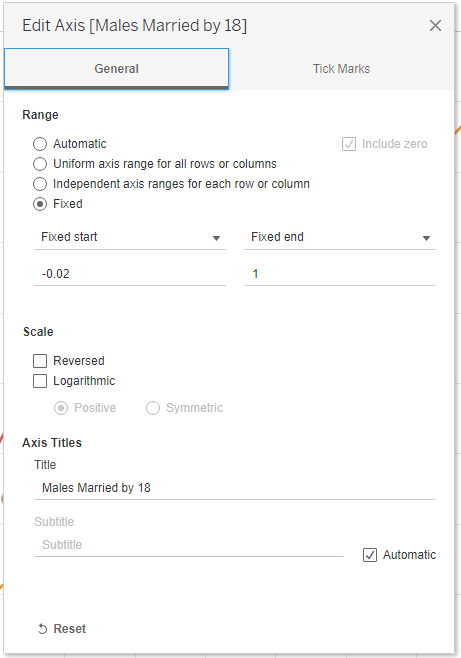Enable the Reversed scale checkbox
Image resolution: width=461 pixels, height=658 pixels.
click(x=40, y=361)
